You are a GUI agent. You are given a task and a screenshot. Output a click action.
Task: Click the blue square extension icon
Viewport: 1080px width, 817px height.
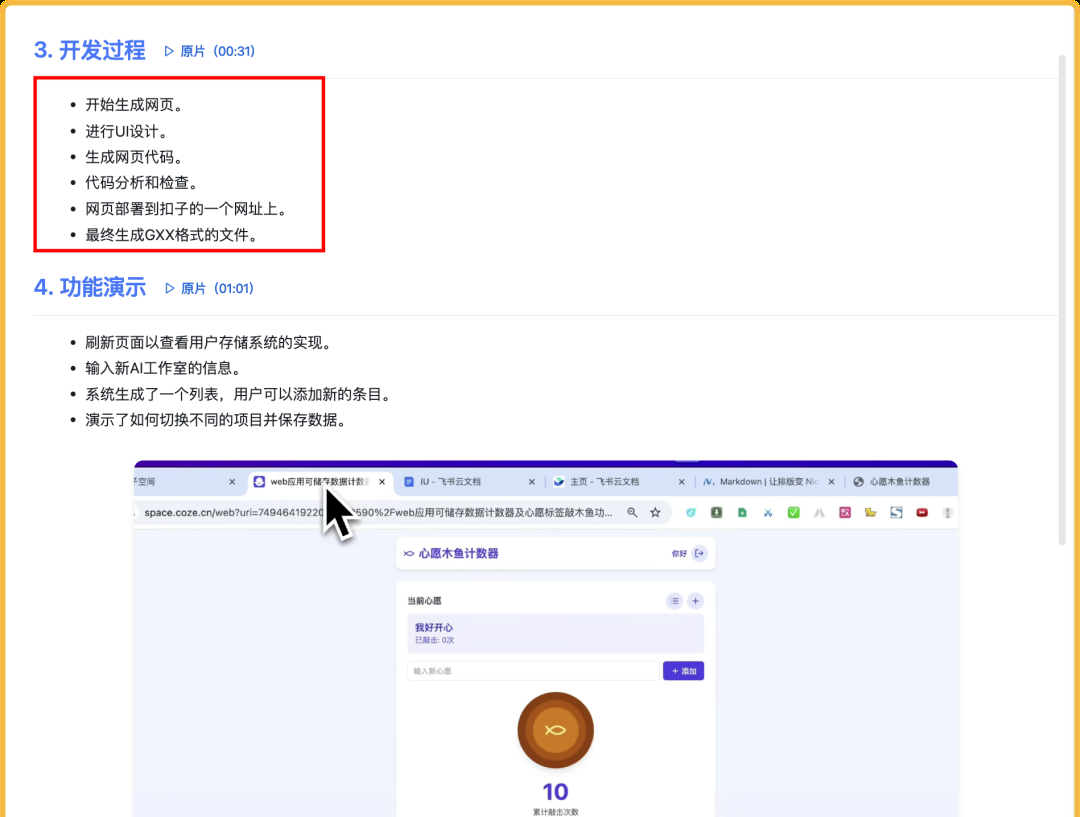(x=896, y=513)
